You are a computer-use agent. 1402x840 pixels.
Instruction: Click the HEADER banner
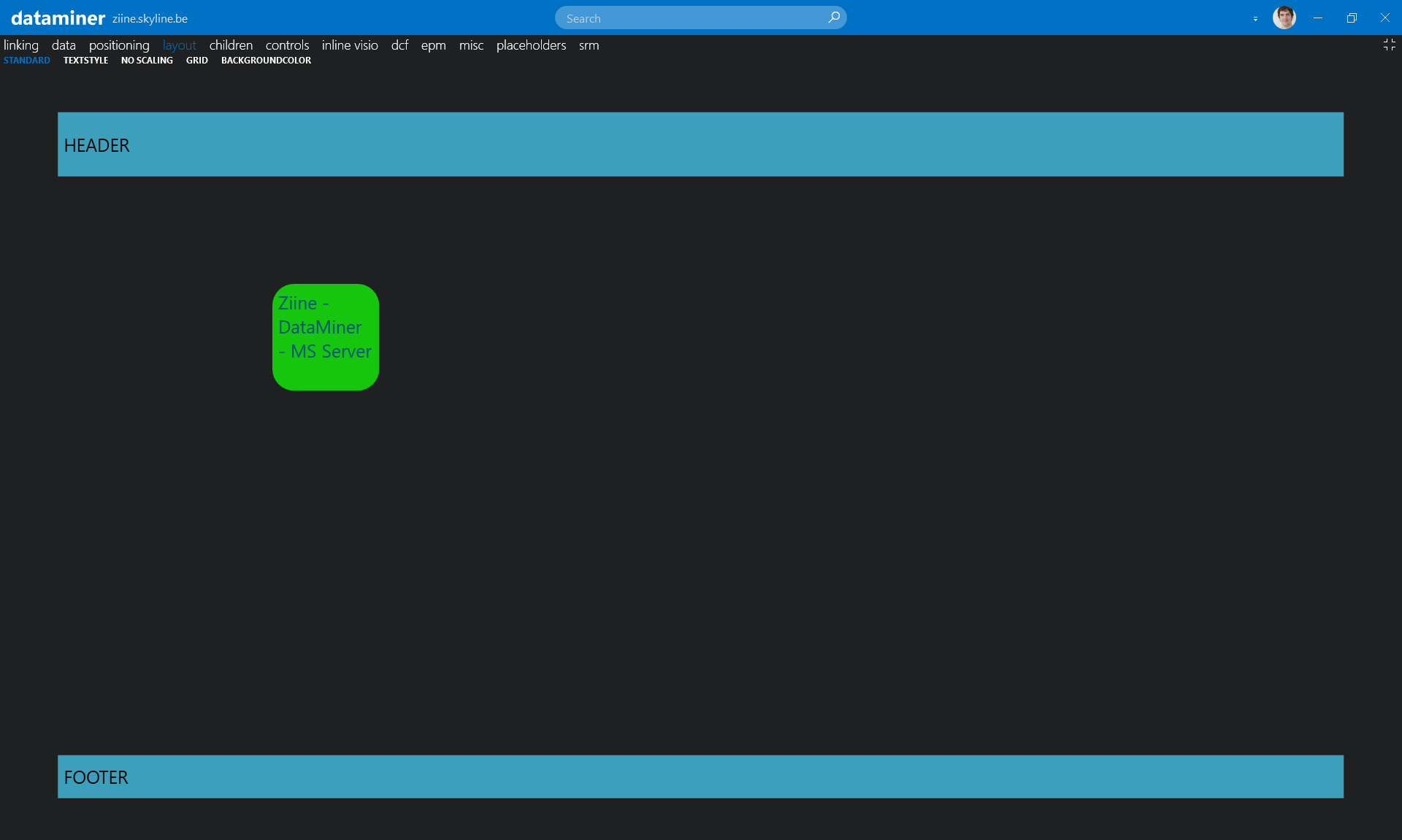700,145
